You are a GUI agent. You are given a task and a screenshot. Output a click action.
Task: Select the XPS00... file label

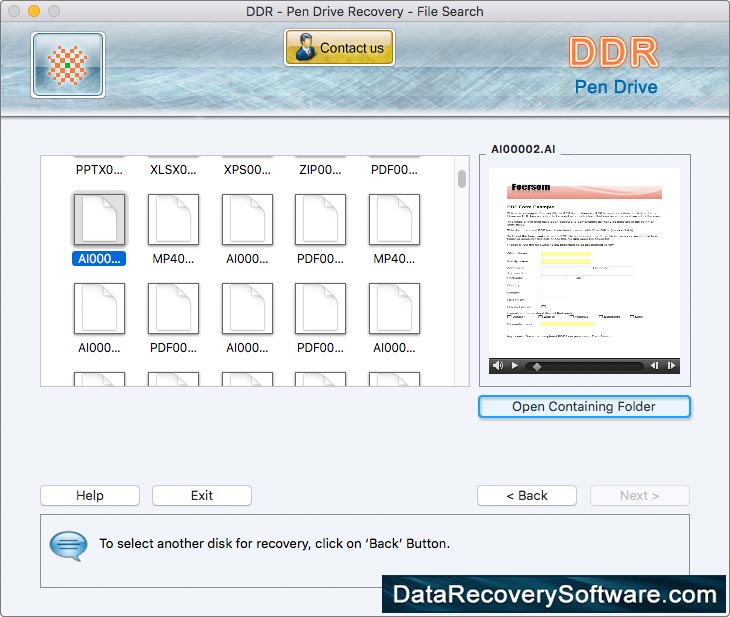pyautogui.click(x=247, y=170)
